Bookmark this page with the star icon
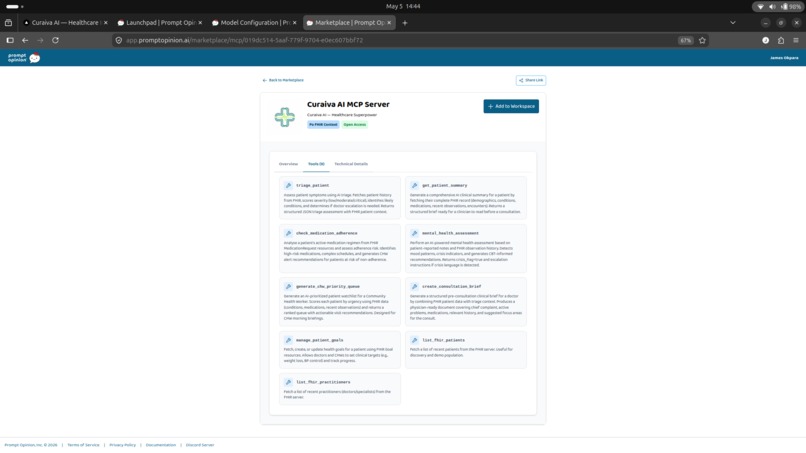The height and width of the screenshot is (453, 806). click(702, 40)
